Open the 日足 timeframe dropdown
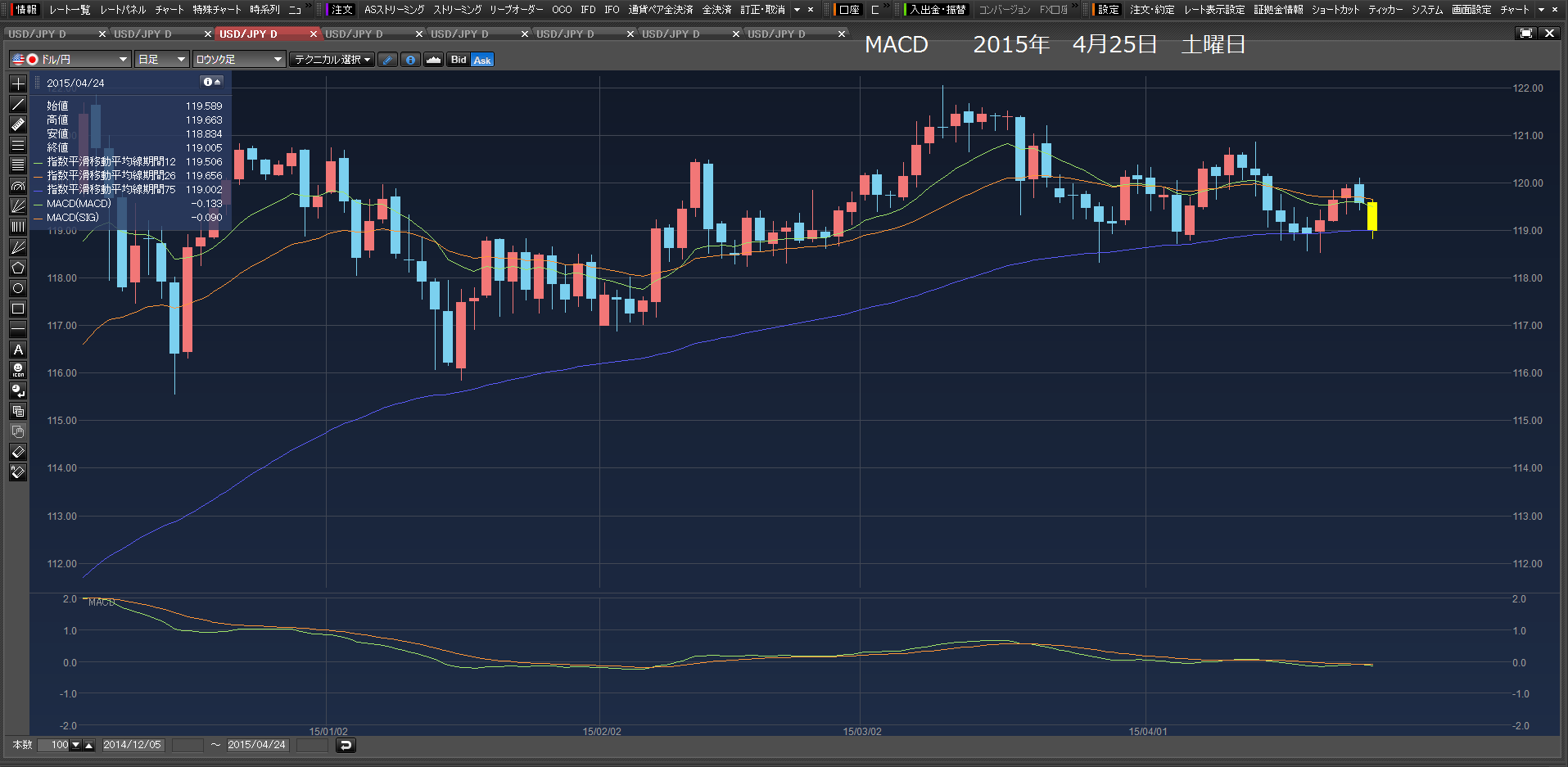The height and width of the screenshot is (767, 1568). [x=161, y=60]
